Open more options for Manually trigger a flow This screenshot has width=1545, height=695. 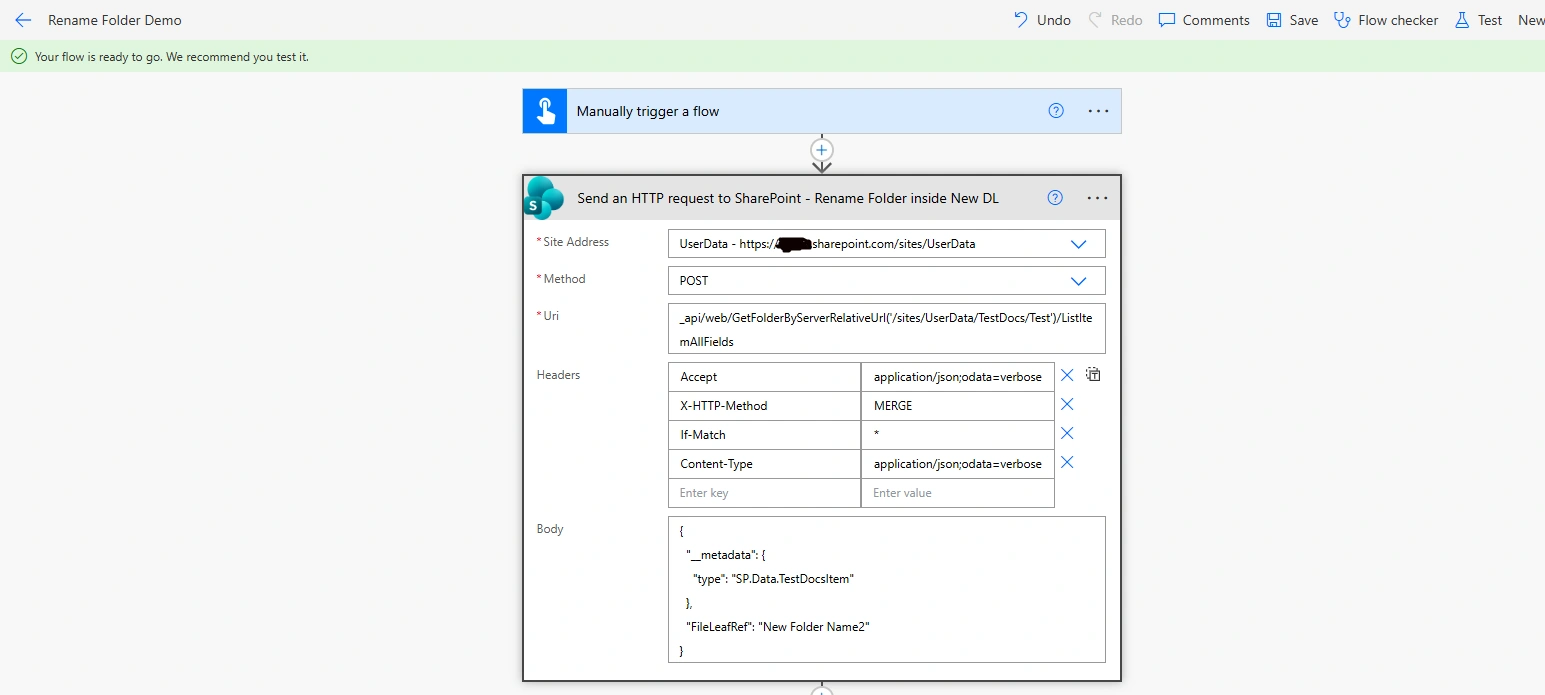coord(1098,111)
